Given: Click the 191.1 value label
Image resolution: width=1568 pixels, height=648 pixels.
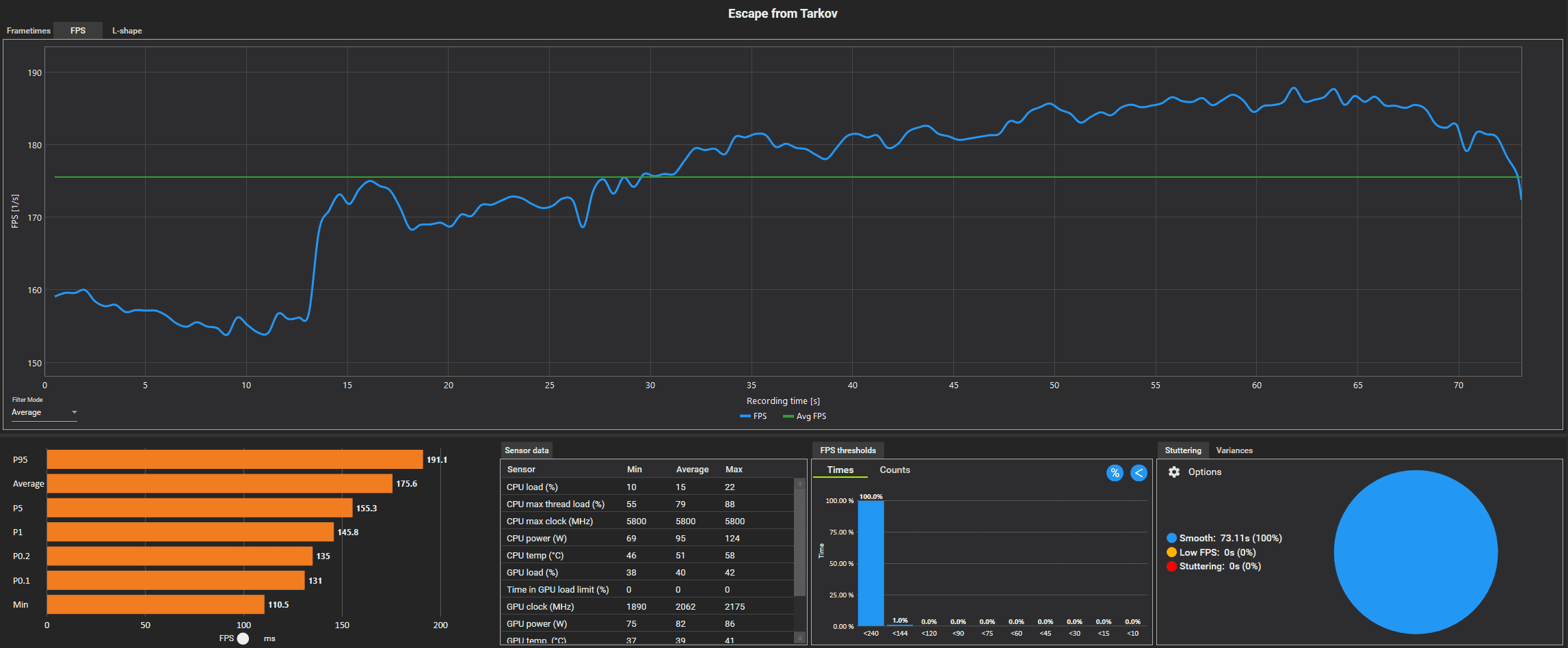Looking at the screenshot, I should coord(437,459).
